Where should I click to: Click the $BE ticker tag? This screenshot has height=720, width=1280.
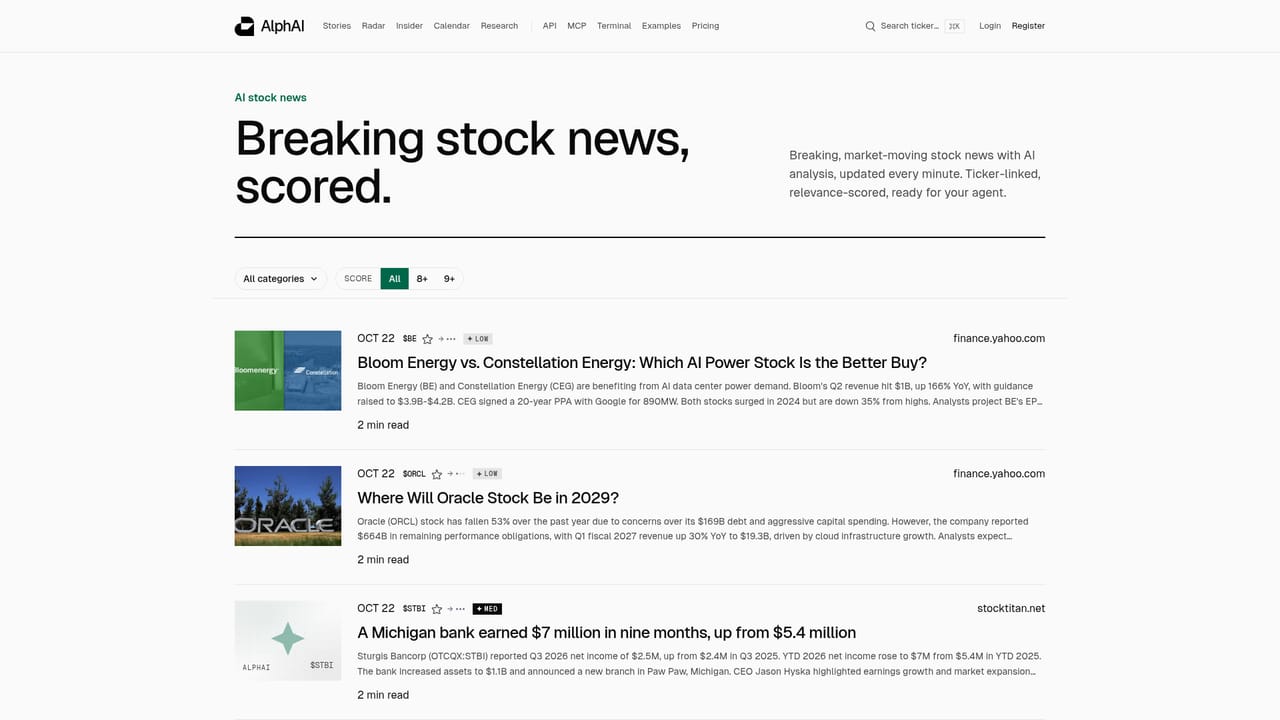point(409,339)
